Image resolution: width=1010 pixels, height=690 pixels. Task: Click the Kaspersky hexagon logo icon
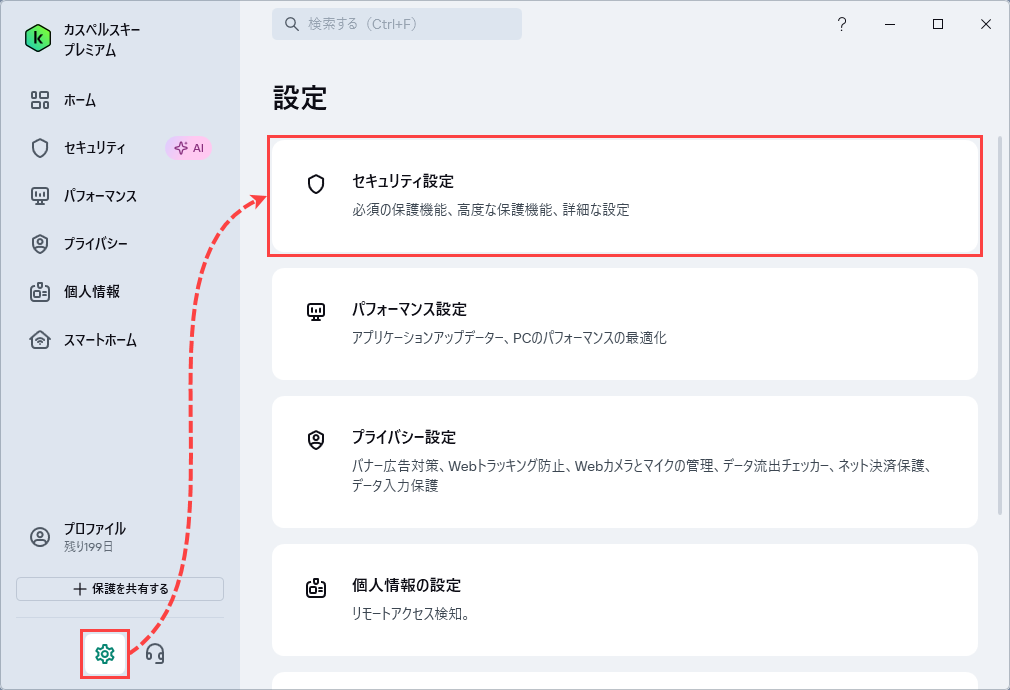(38, 39)
